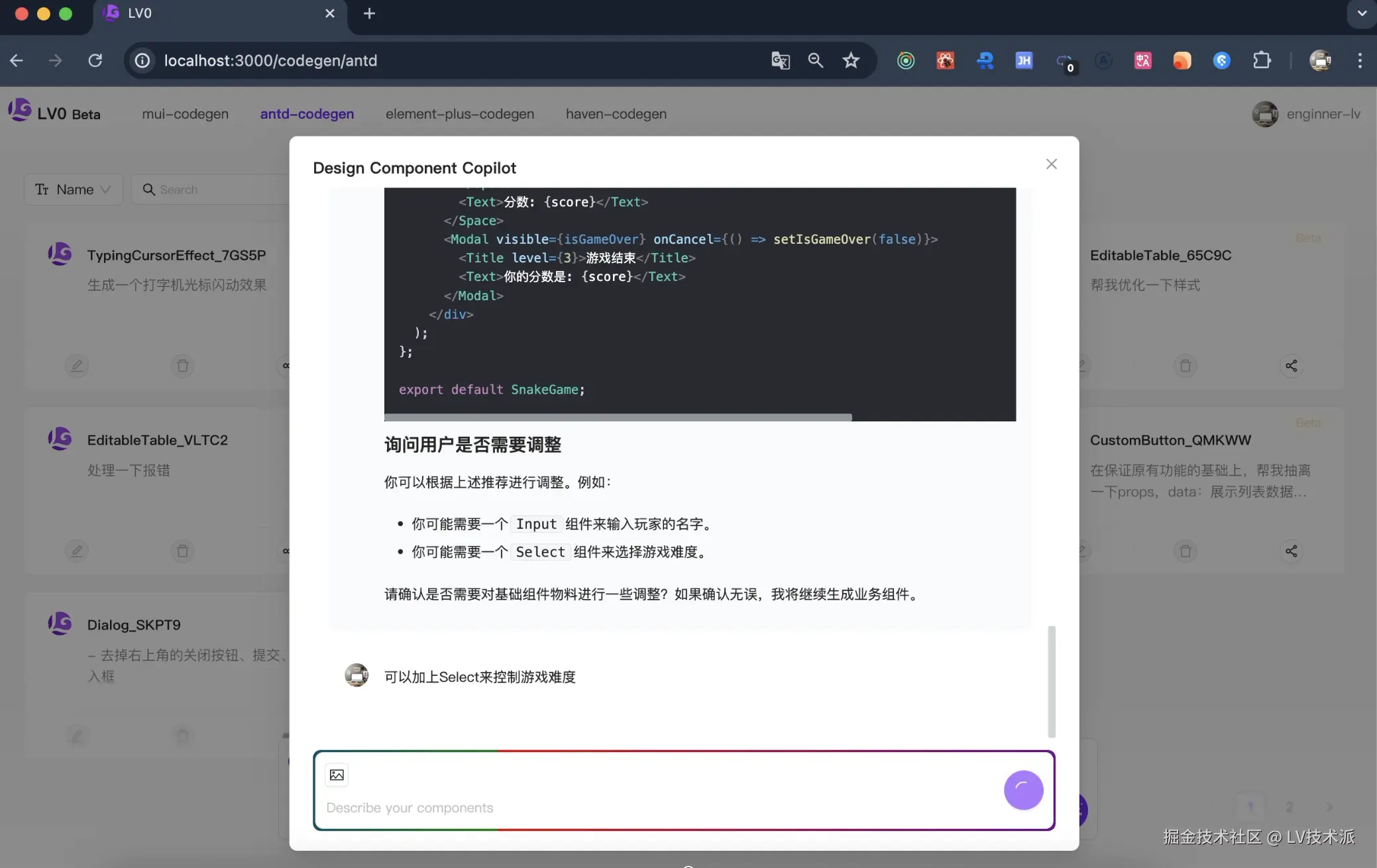
Task: Switch to mui-codegen tab
Action: [x=185, y=114]
